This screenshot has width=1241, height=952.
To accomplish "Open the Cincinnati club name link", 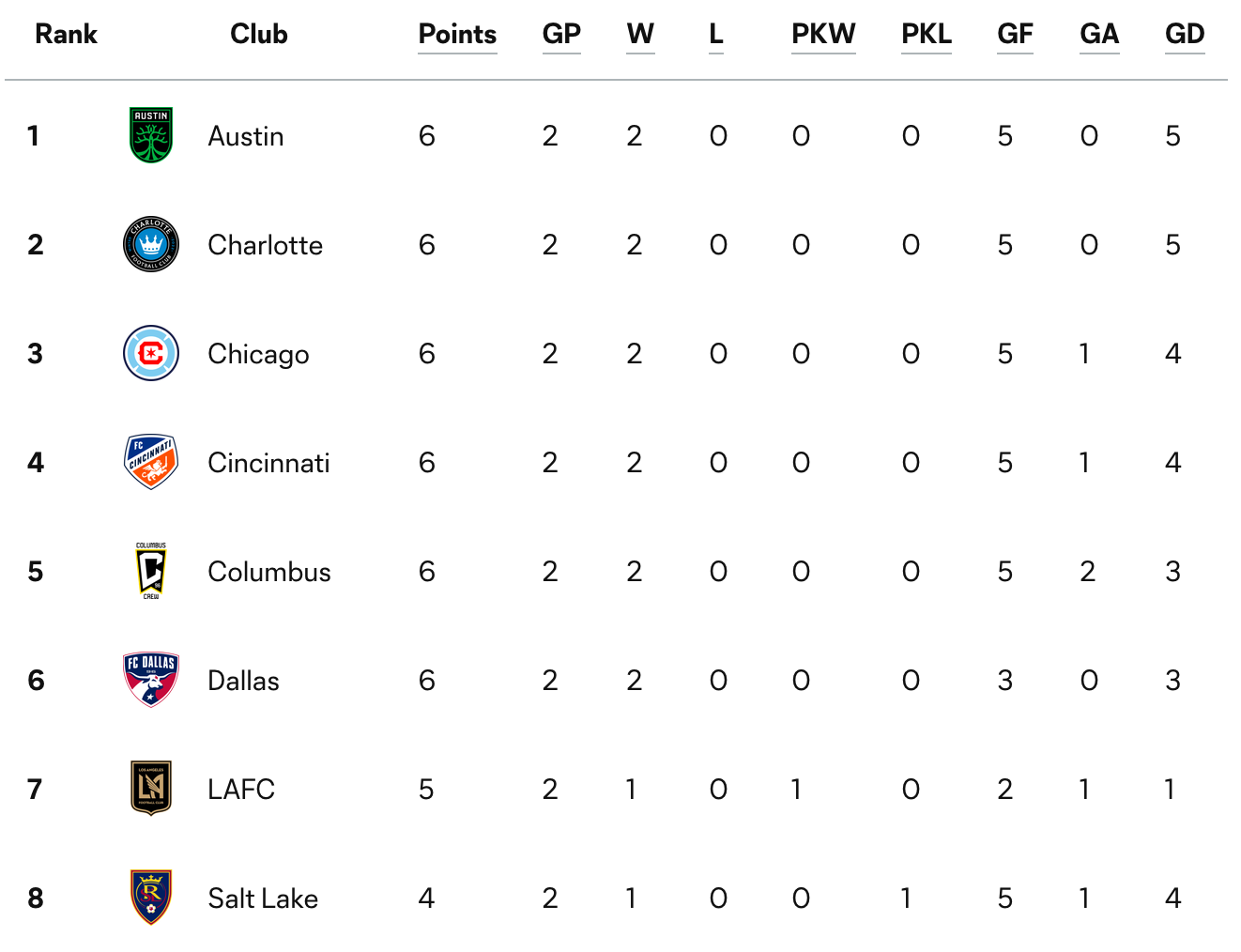I will click(x=268, y=463).
